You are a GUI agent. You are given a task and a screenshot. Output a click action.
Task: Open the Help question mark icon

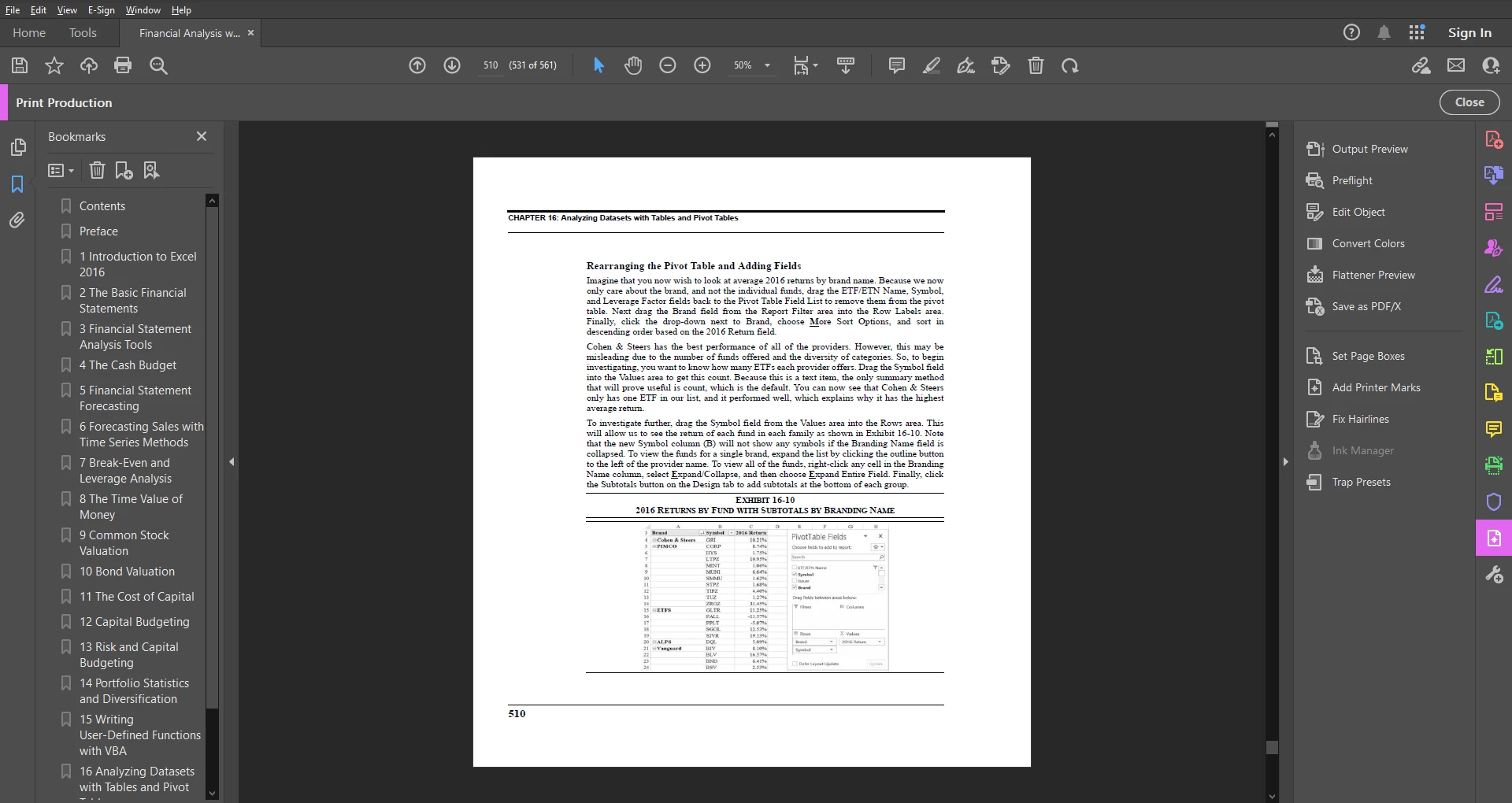1351,32
